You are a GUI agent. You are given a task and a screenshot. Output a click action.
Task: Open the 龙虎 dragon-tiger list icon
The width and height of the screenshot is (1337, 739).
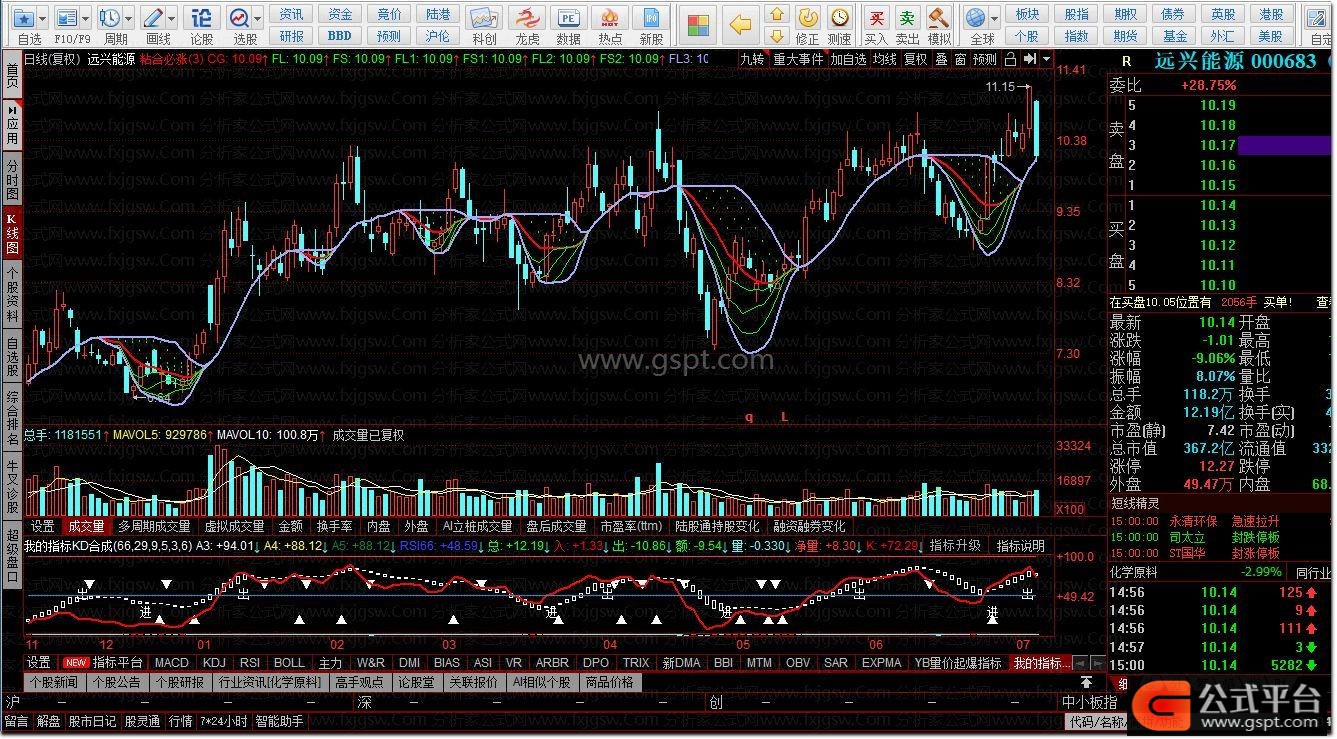526,17
